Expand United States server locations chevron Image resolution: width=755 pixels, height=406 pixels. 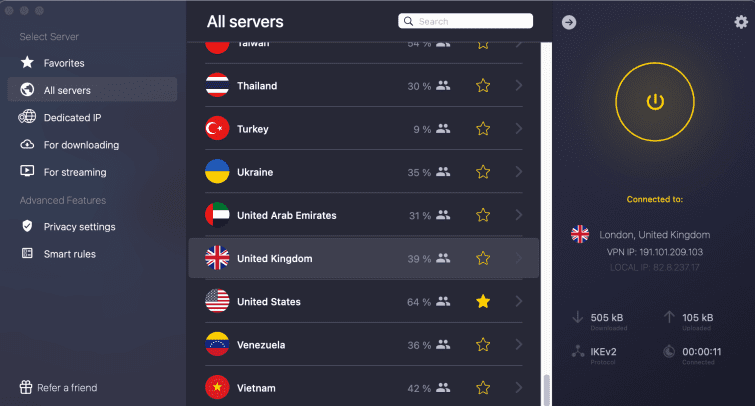point(519,301)
